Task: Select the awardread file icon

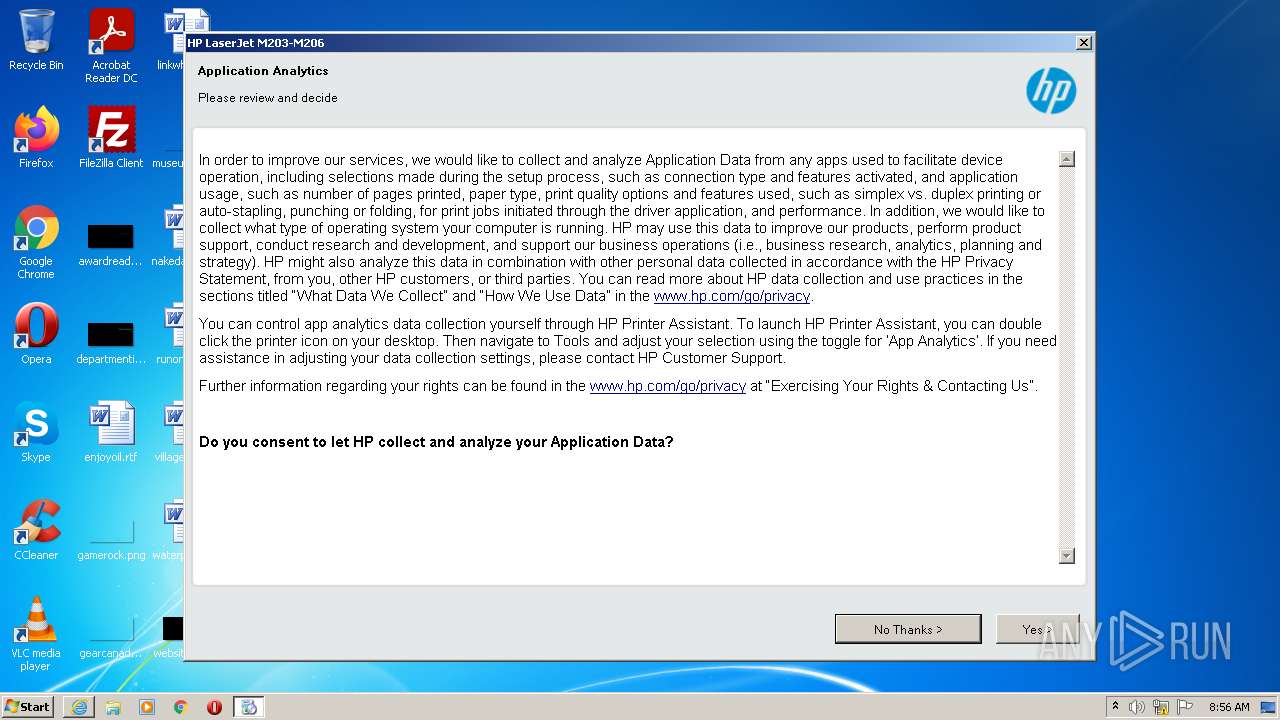Action: tap(111, 243)
